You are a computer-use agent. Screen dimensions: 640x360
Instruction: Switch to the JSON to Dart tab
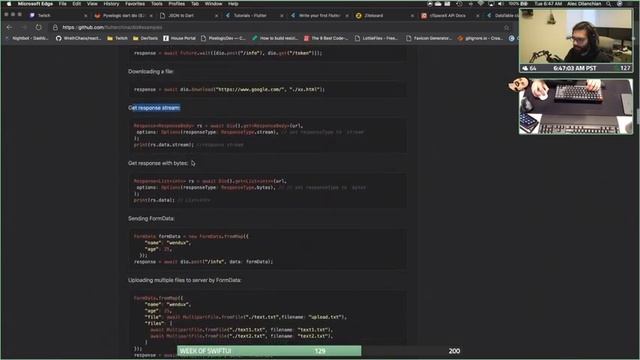click(188, 16)
